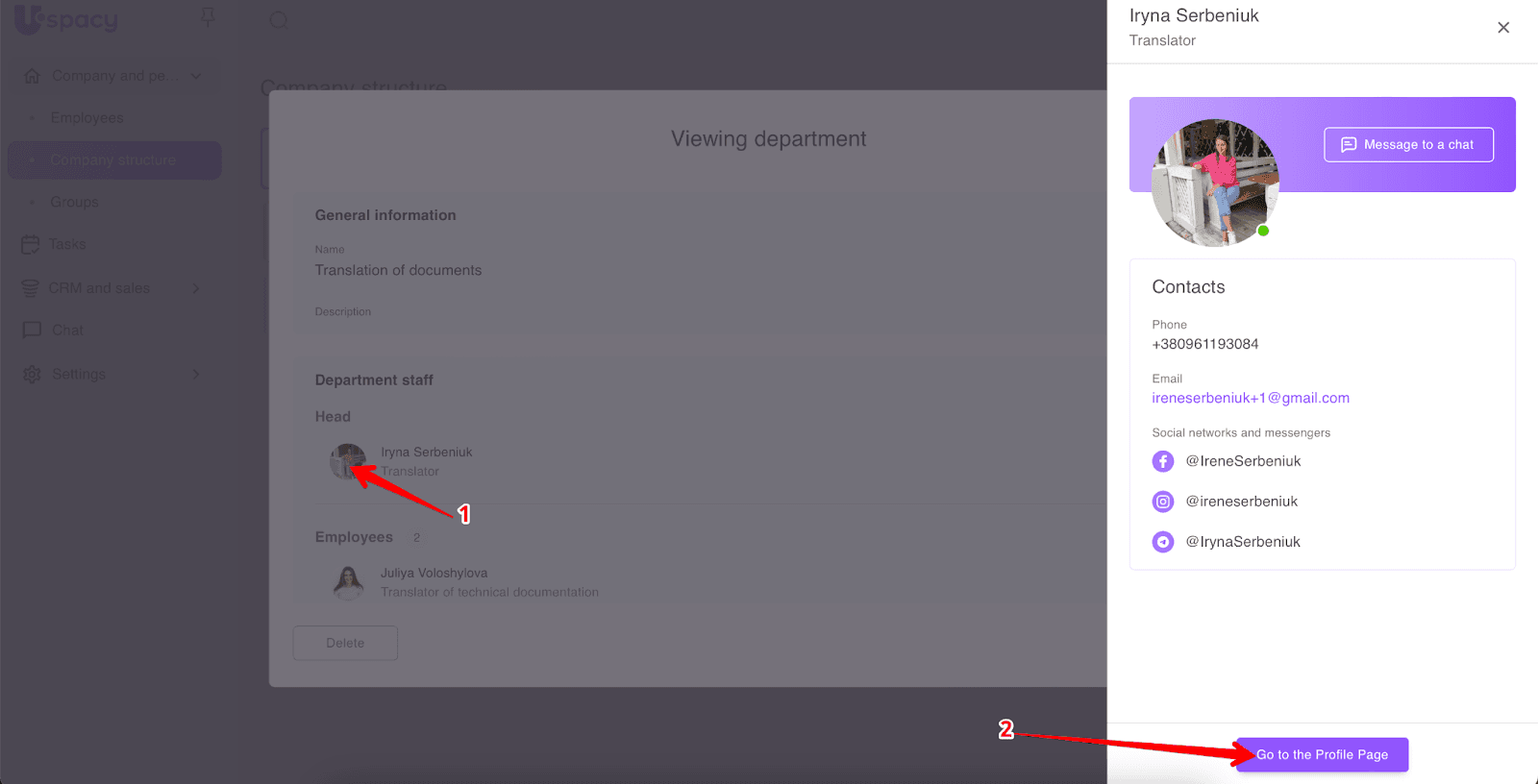Screen dimensions: 1538x784
Task: Close the Iryna Serbeniuk profile panel
Action: pos(1503,28)
